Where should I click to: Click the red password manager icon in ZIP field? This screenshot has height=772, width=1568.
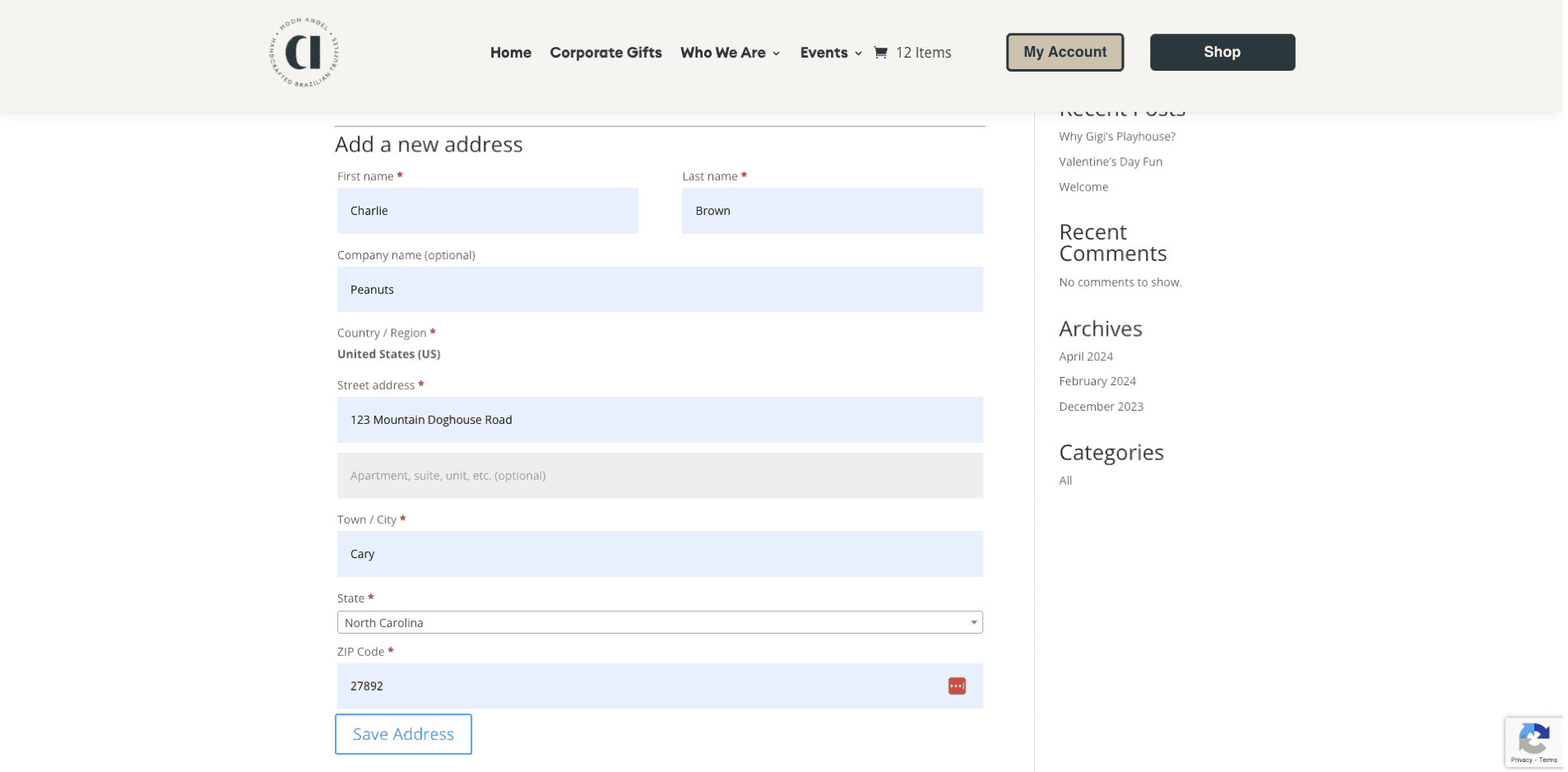957,686
